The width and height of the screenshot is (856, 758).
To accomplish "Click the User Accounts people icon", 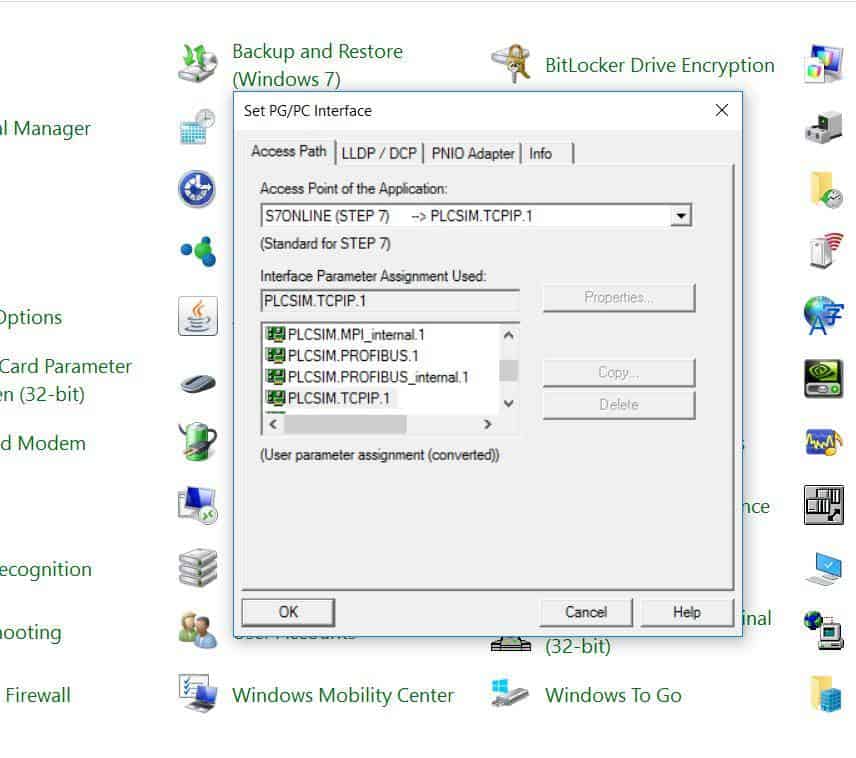I will (x=197, y=630).
